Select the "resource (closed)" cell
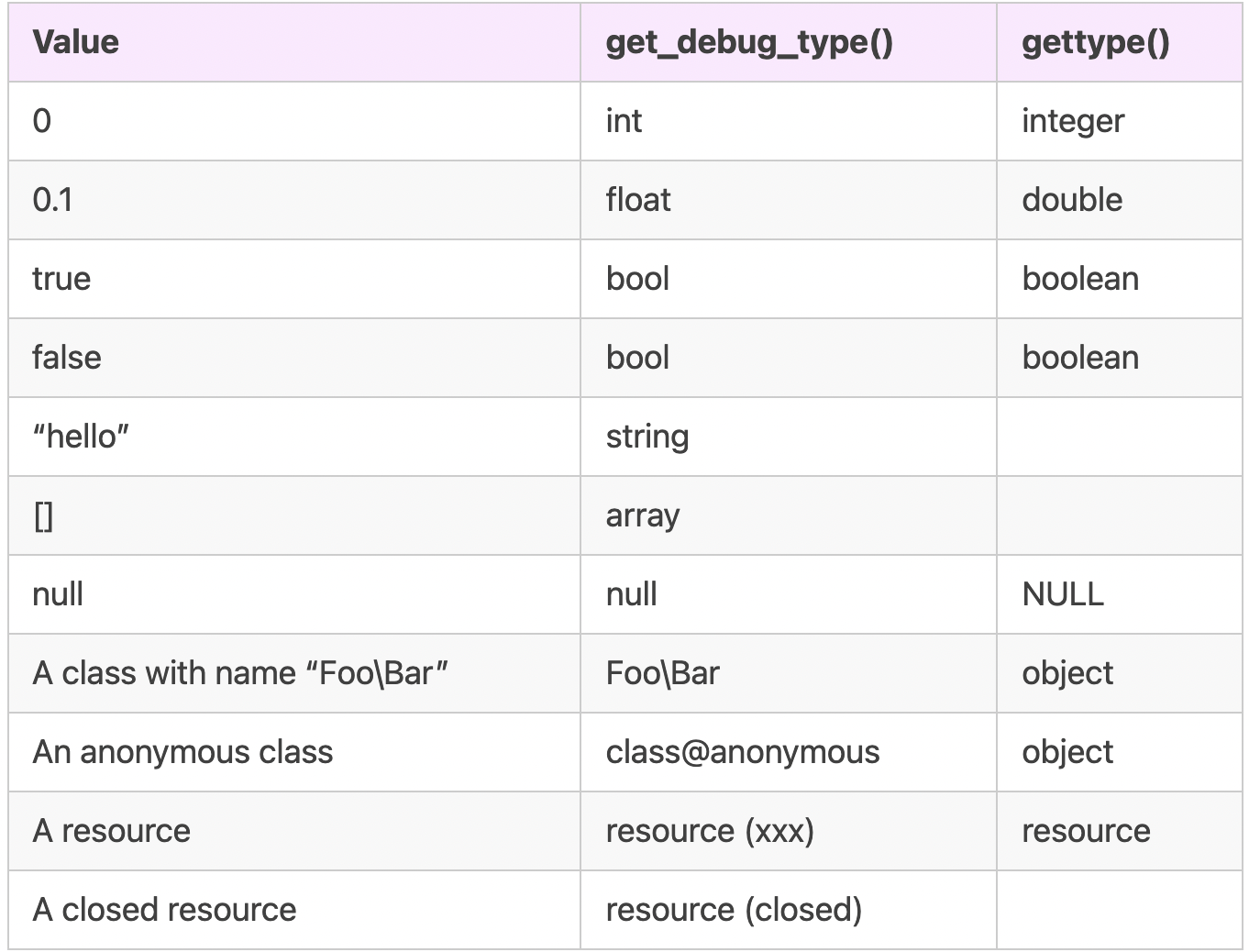This screenshot has height=952, width=1249. pos(734,910)
